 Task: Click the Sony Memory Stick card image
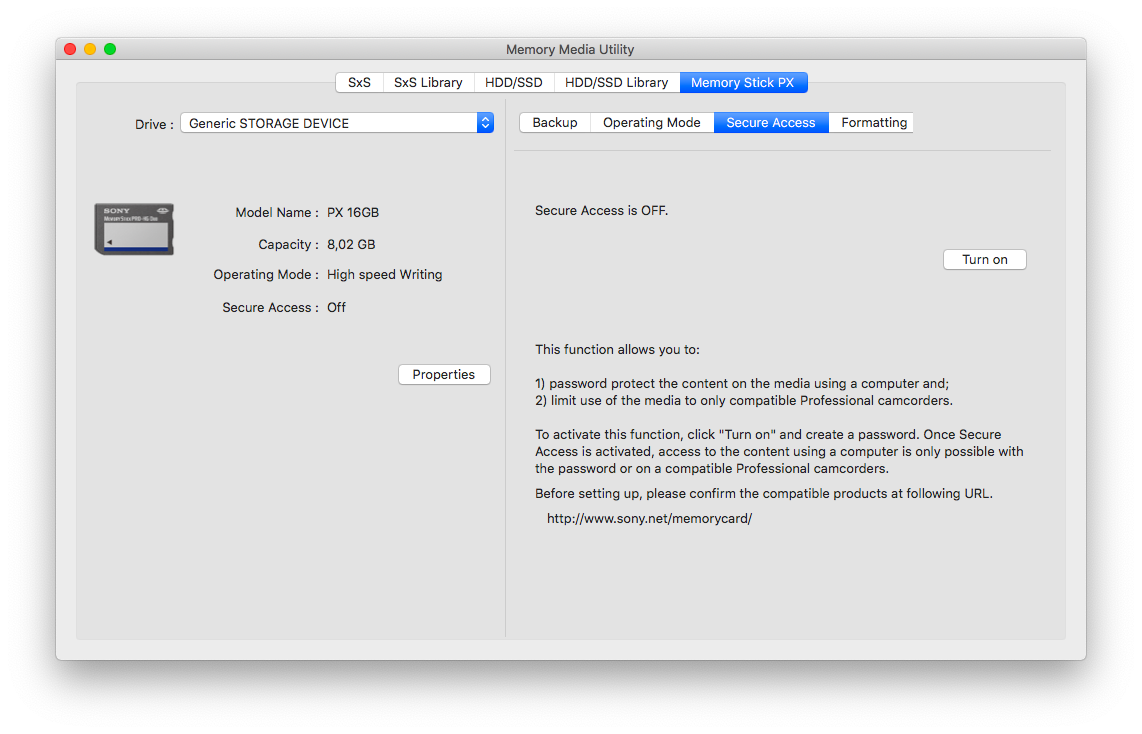134,229
